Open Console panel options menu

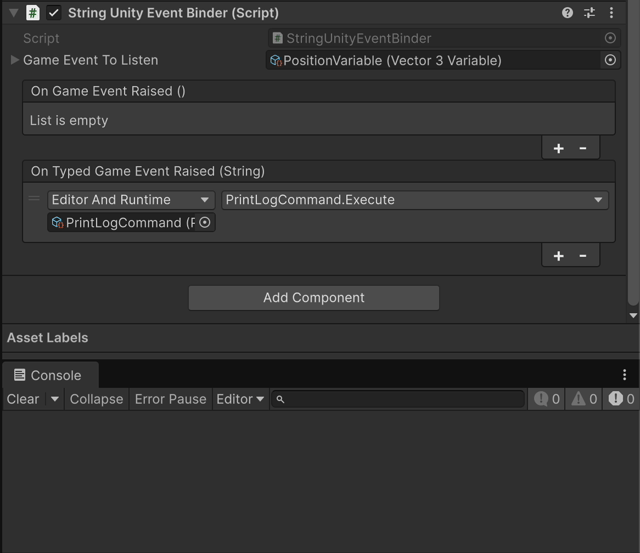click(625, 375)
